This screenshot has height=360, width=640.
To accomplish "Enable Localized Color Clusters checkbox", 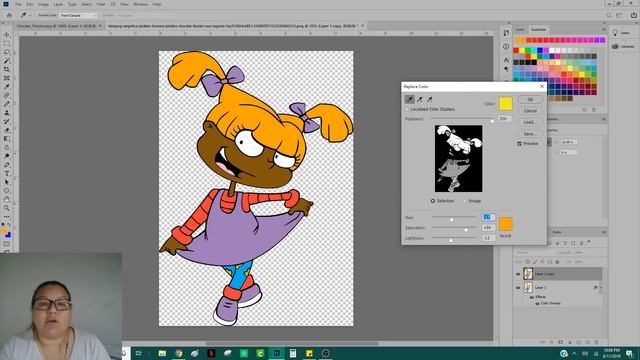I will (x=407, y=109).
